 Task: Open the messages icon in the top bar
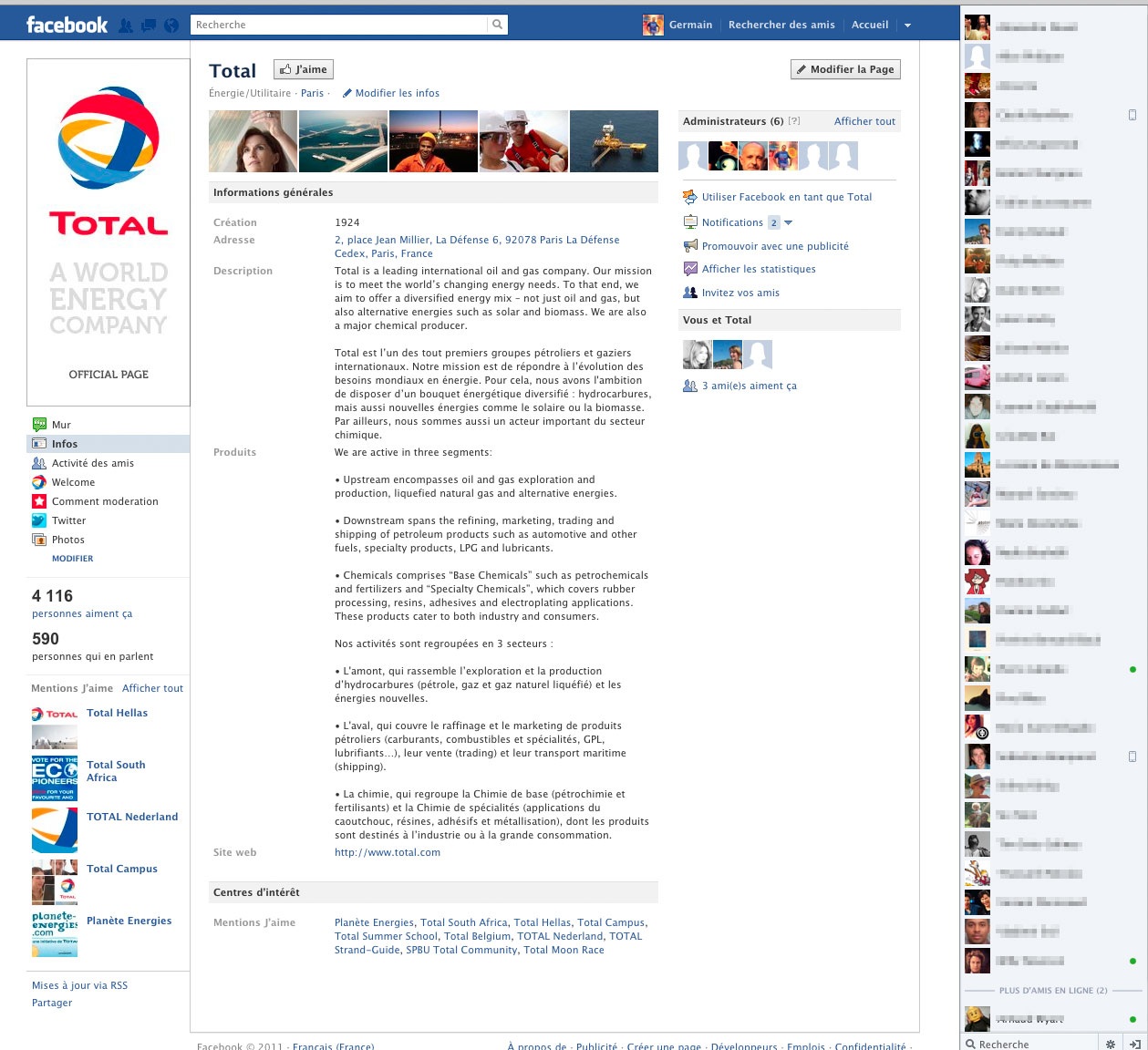tap(149, 26)
